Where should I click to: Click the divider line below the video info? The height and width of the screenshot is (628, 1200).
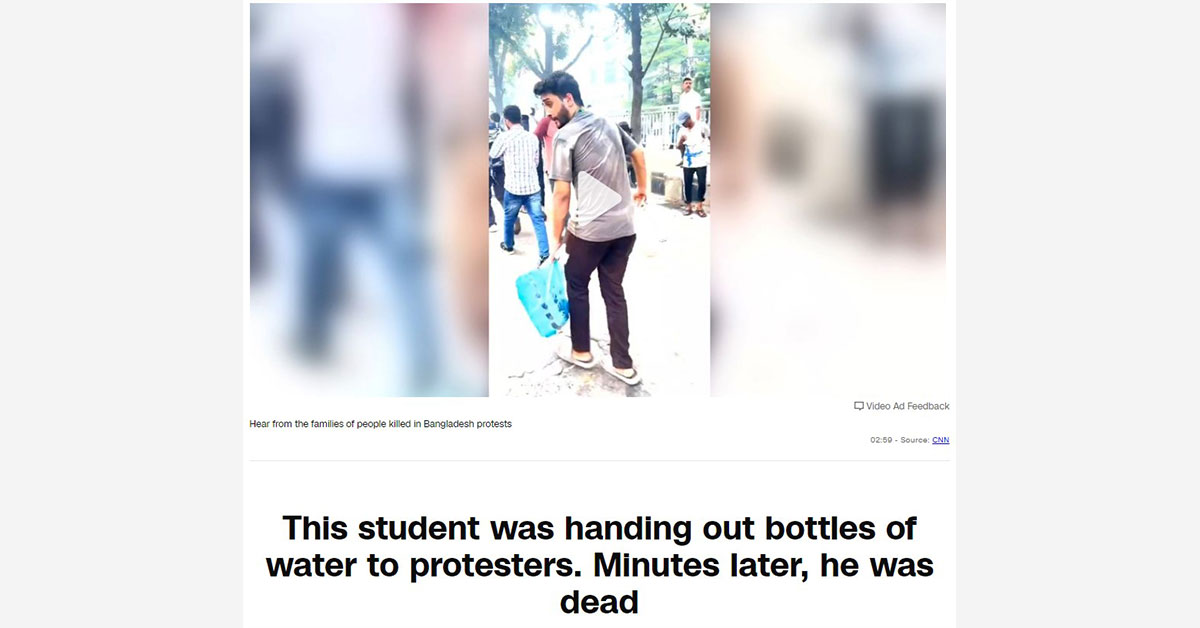click(599, 461)
